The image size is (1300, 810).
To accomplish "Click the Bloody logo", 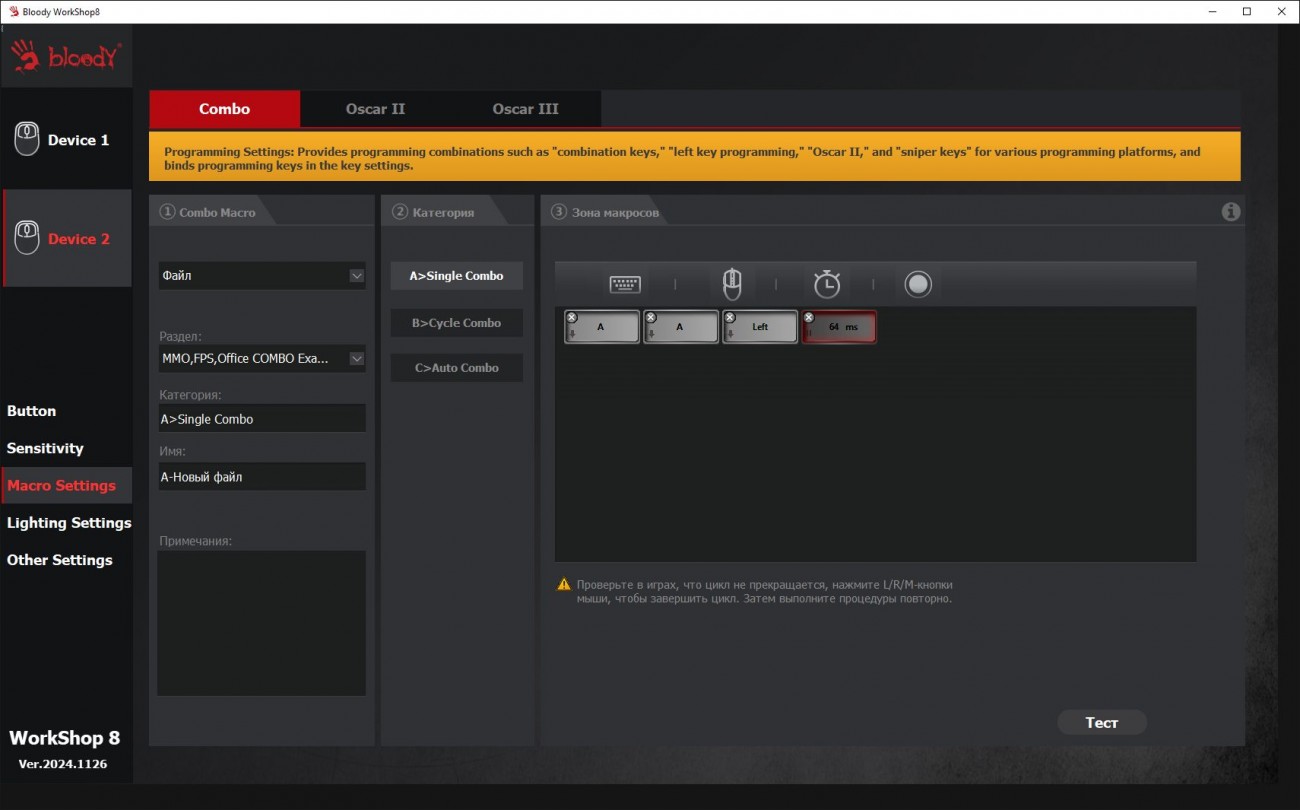I will (x=67, y=58).
